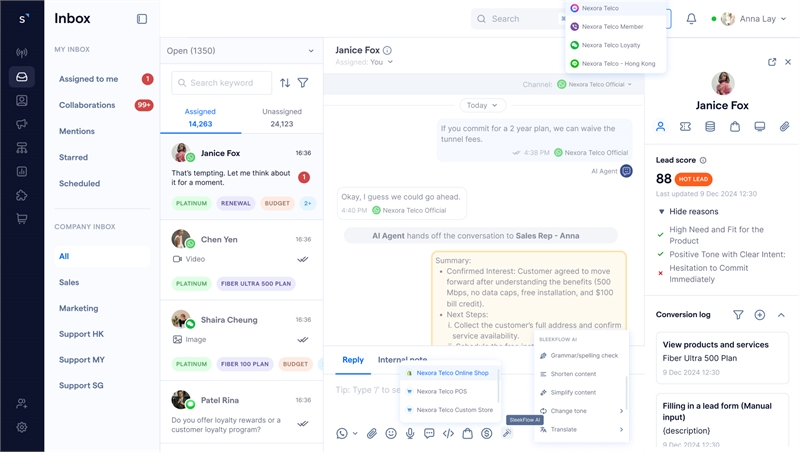This screenshot has width=800, height=452.
Task: Open the emoji picker in reply toolbar
Action: (391, 434)
